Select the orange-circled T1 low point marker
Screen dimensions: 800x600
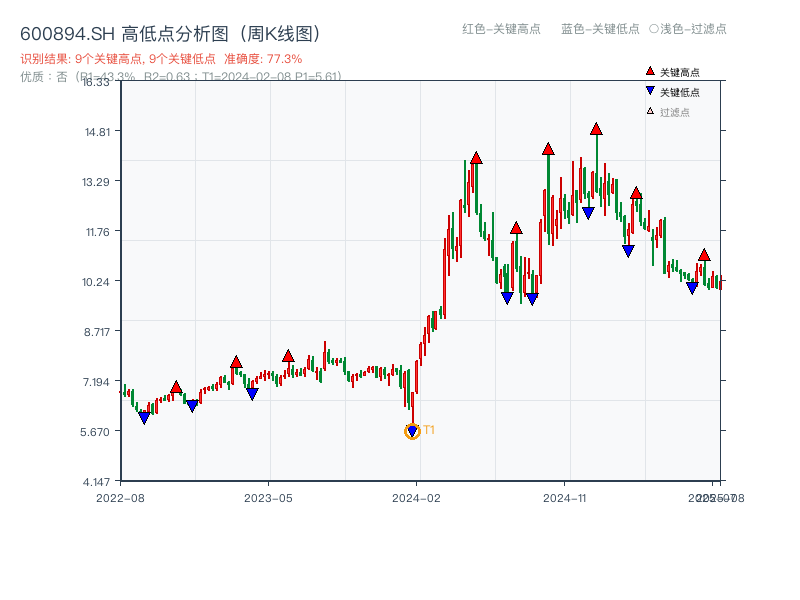(412, 431)
